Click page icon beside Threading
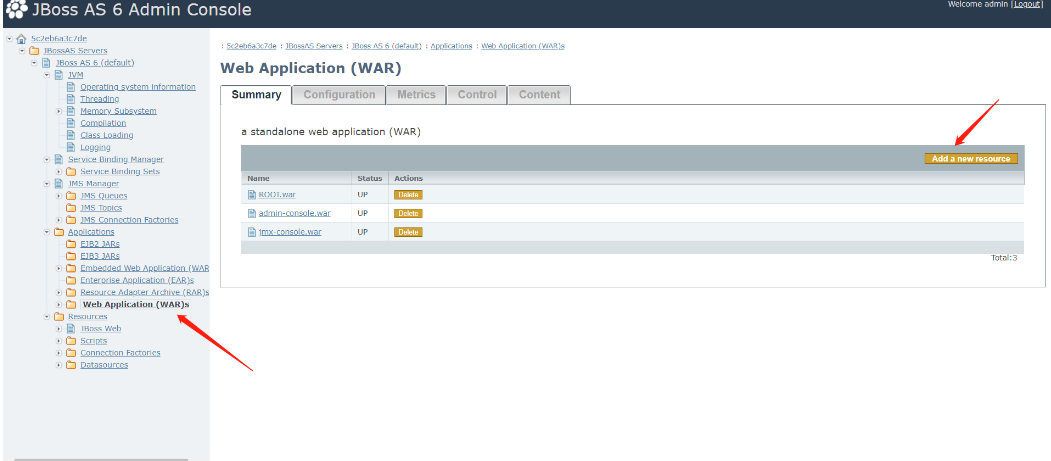 [x=70, y=99]
